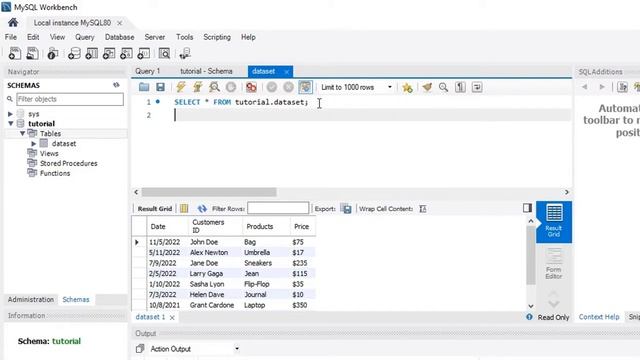Execute statement under cursor icon
The width and height of the screenshot is (640, 360).
[198, 87]
